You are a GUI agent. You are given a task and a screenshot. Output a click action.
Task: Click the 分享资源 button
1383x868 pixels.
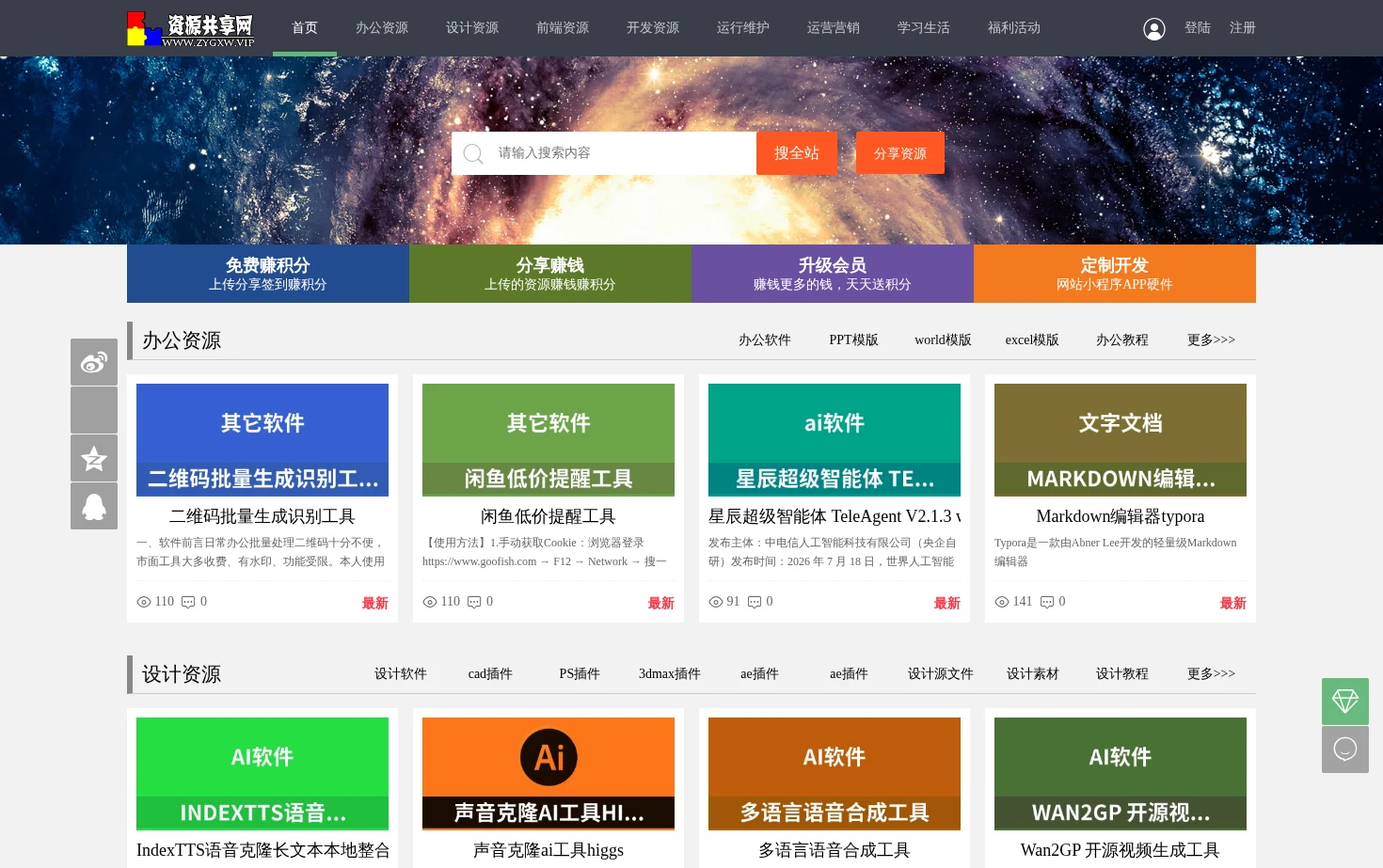pos(900,153)
